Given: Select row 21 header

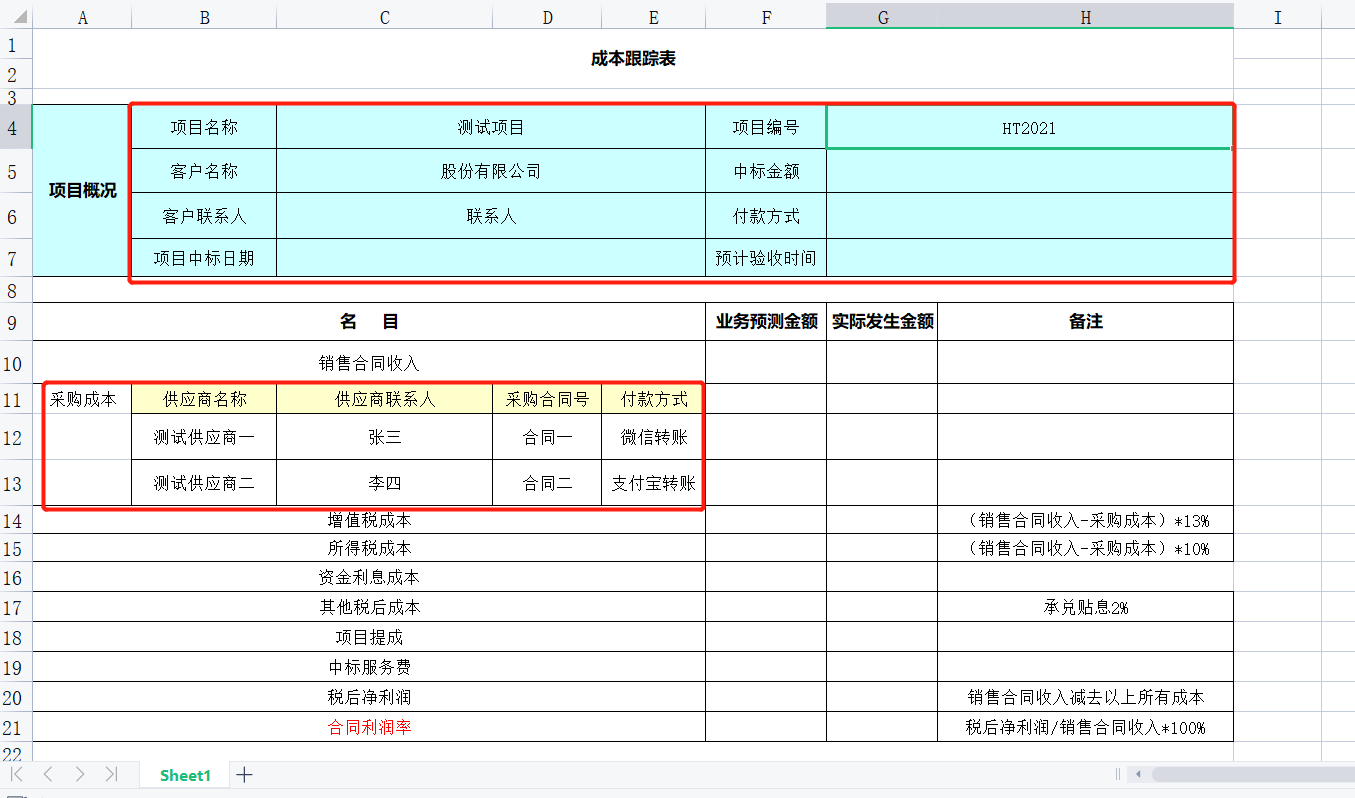Looking at the screenshot, I should pos(16,727).
